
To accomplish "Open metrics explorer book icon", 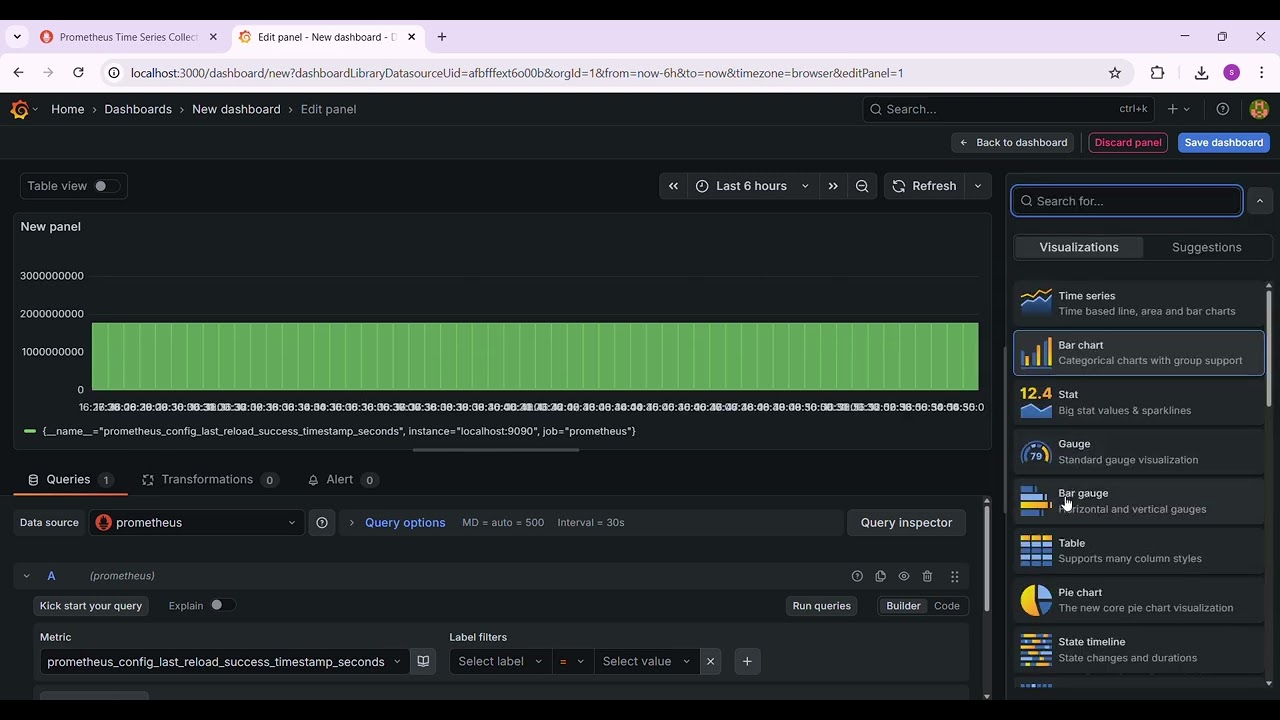I will coord(423,661).
